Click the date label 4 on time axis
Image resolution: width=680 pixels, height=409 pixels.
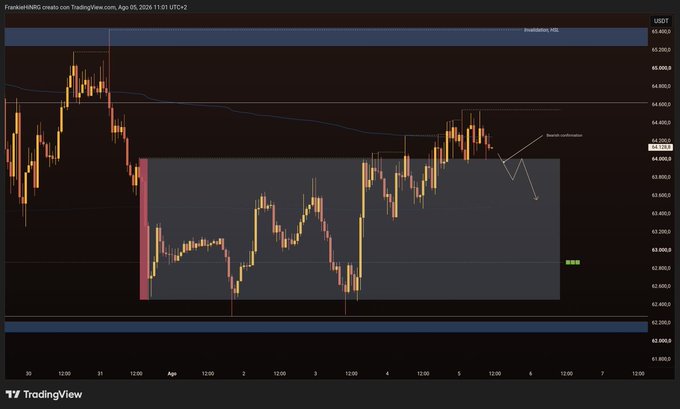(387, 373)
